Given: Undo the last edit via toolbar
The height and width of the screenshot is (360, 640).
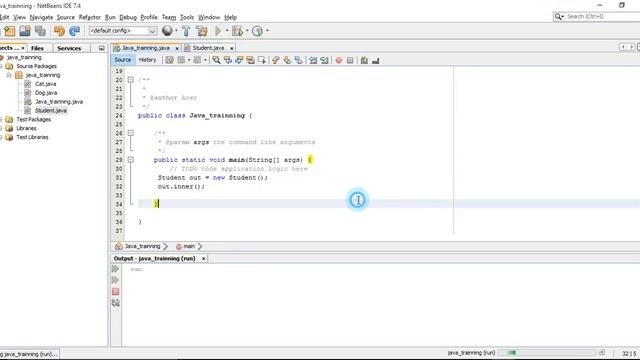Looking at the screenshot, I should [x=59, y=31].
